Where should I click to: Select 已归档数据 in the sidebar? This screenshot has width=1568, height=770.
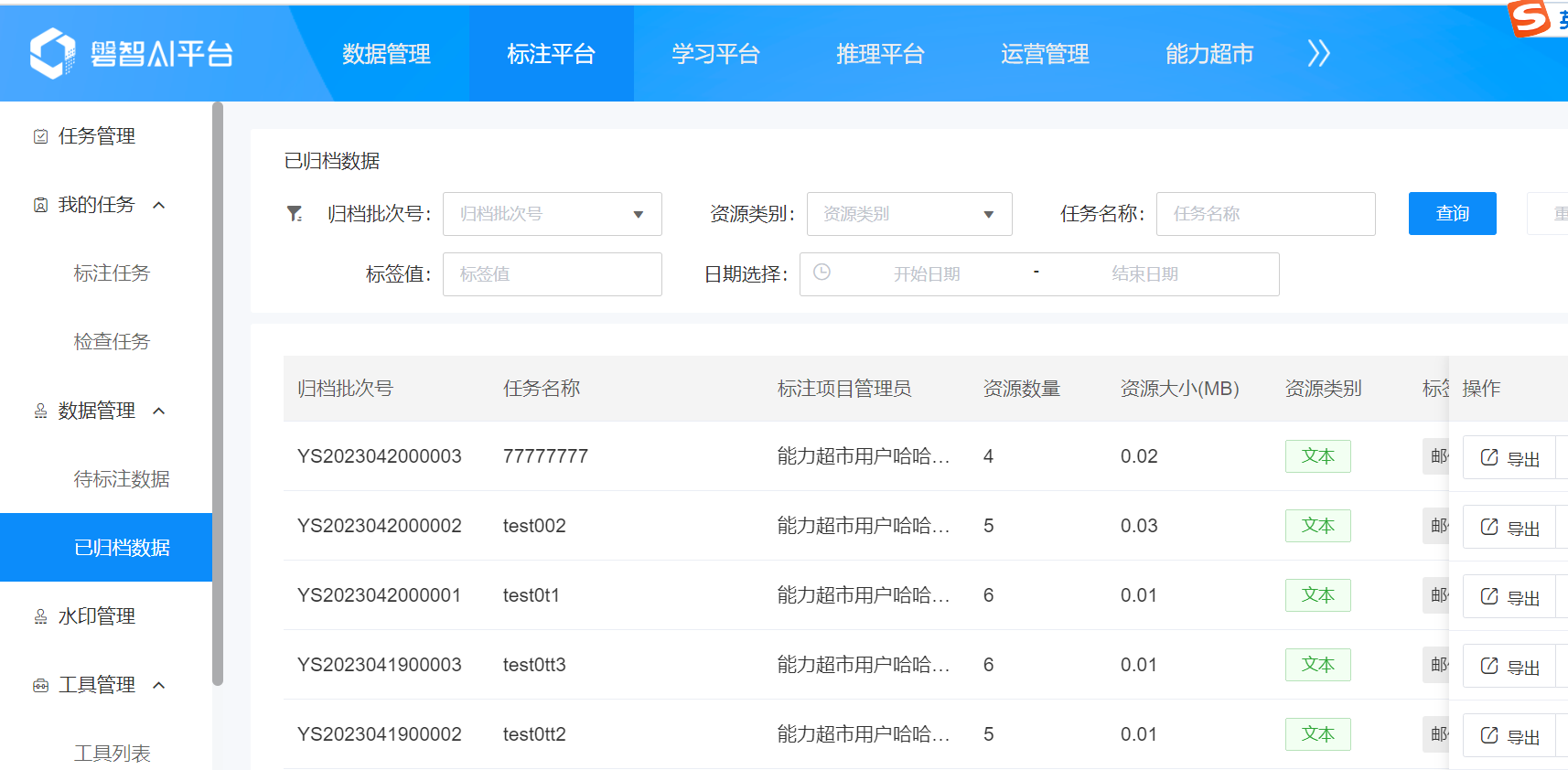pos(106,547)
